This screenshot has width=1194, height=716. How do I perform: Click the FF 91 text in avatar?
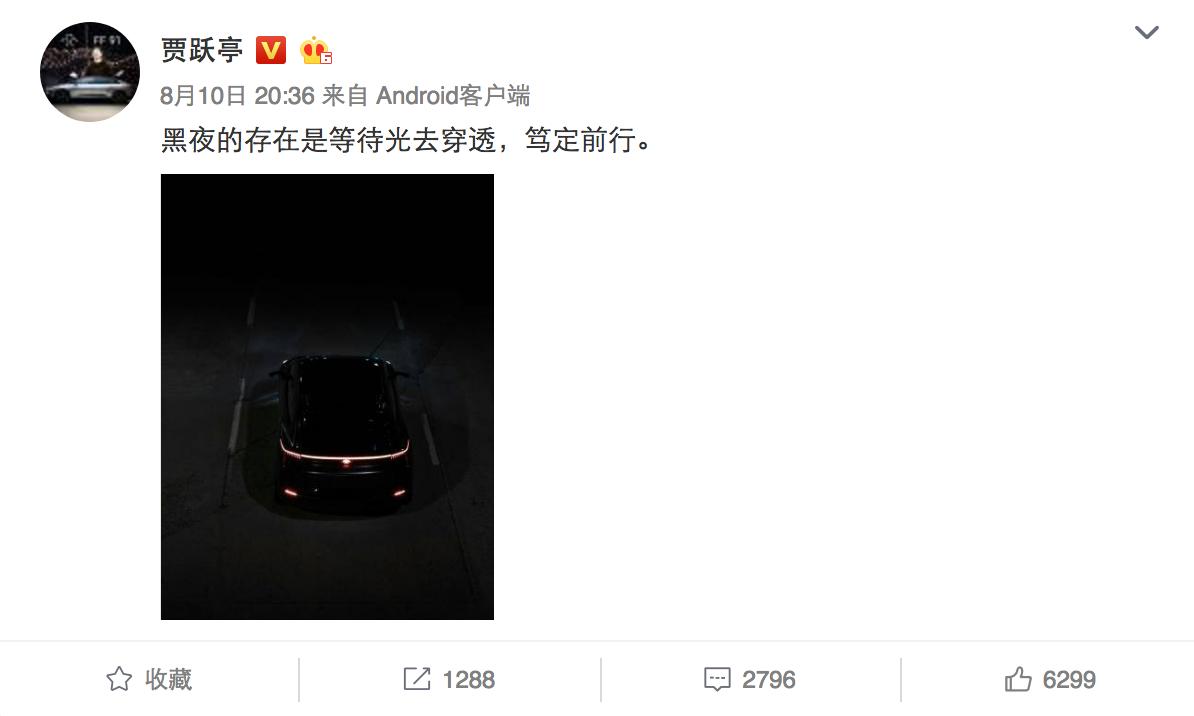tap(106, 40)
